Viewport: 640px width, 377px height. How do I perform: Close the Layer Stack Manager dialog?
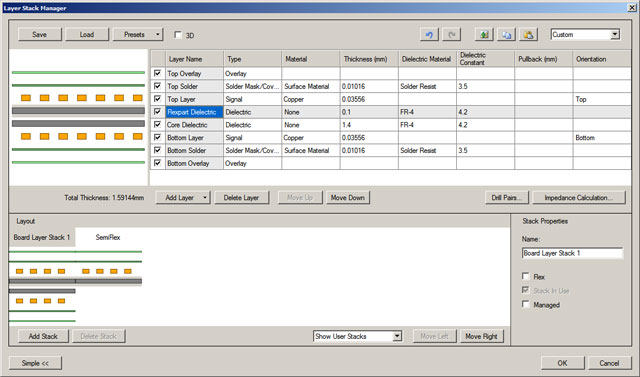(x=631, y=7)
